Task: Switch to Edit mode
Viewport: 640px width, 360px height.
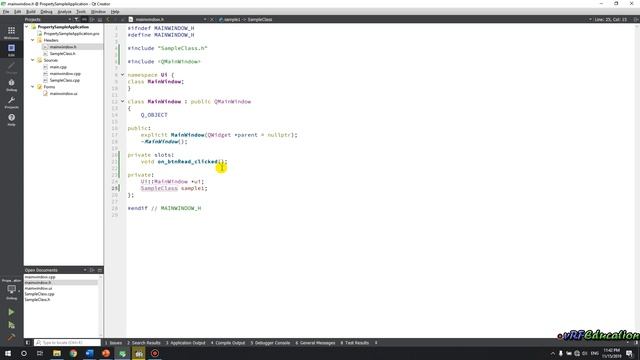Action: (11, 50)
